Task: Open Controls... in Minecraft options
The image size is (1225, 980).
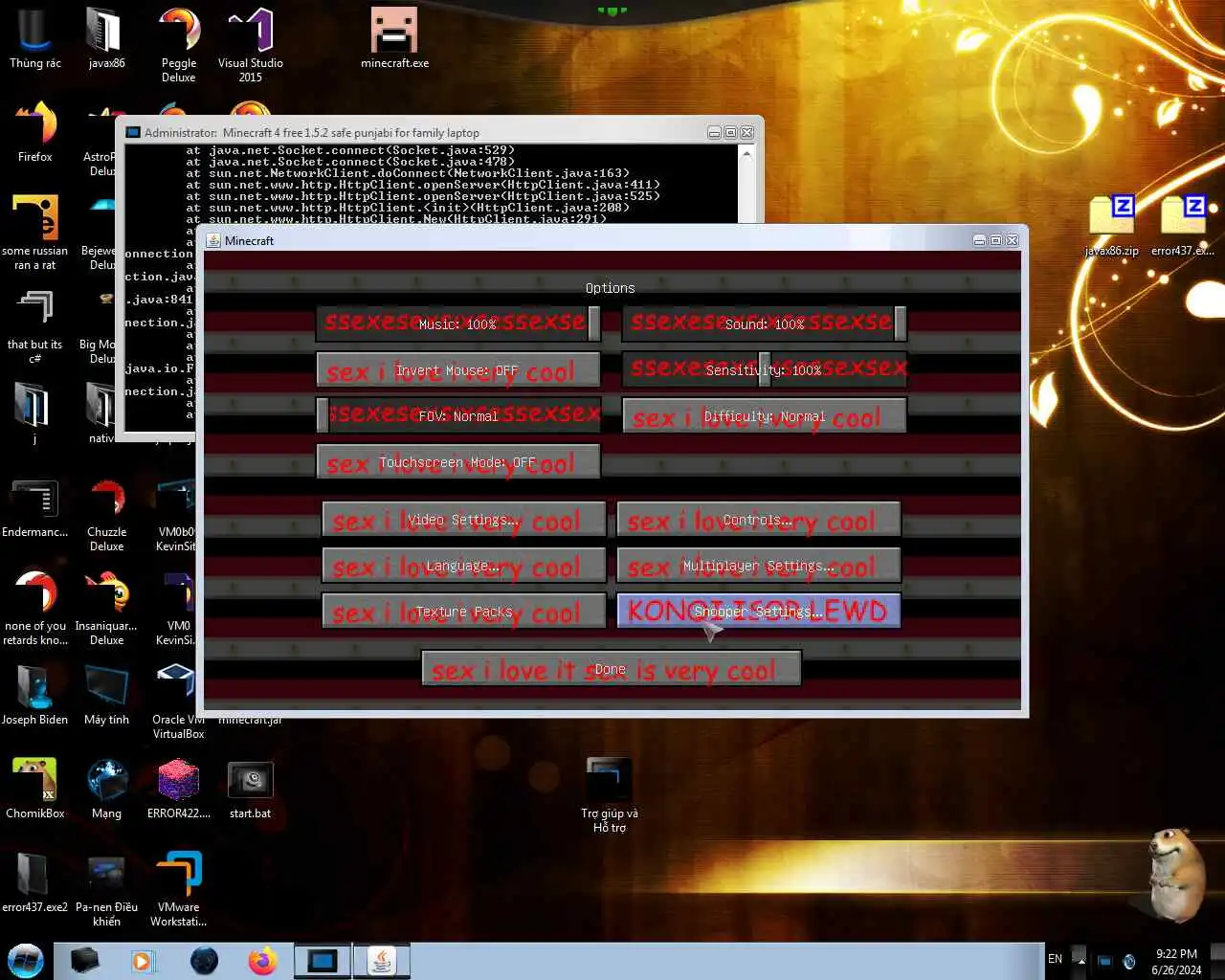Action: click(x=758, y=520)
